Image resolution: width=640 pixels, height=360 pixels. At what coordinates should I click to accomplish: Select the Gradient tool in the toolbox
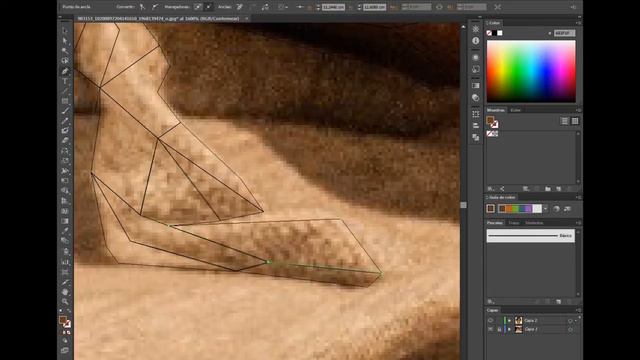coord(65,221)
